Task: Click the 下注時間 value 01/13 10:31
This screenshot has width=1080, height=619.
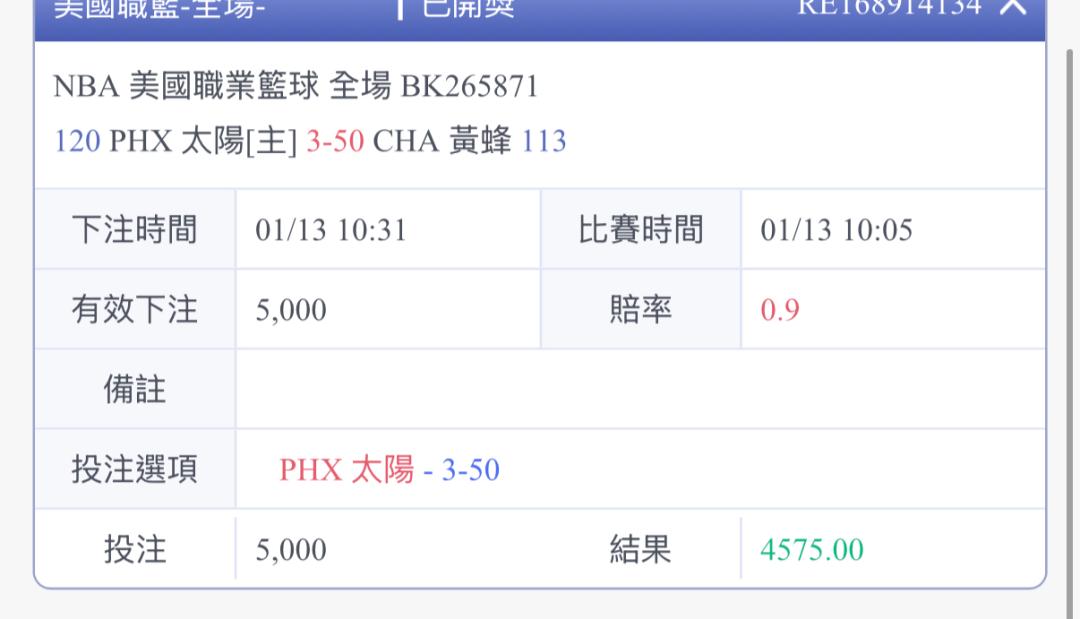Action: tap(331, 231)
